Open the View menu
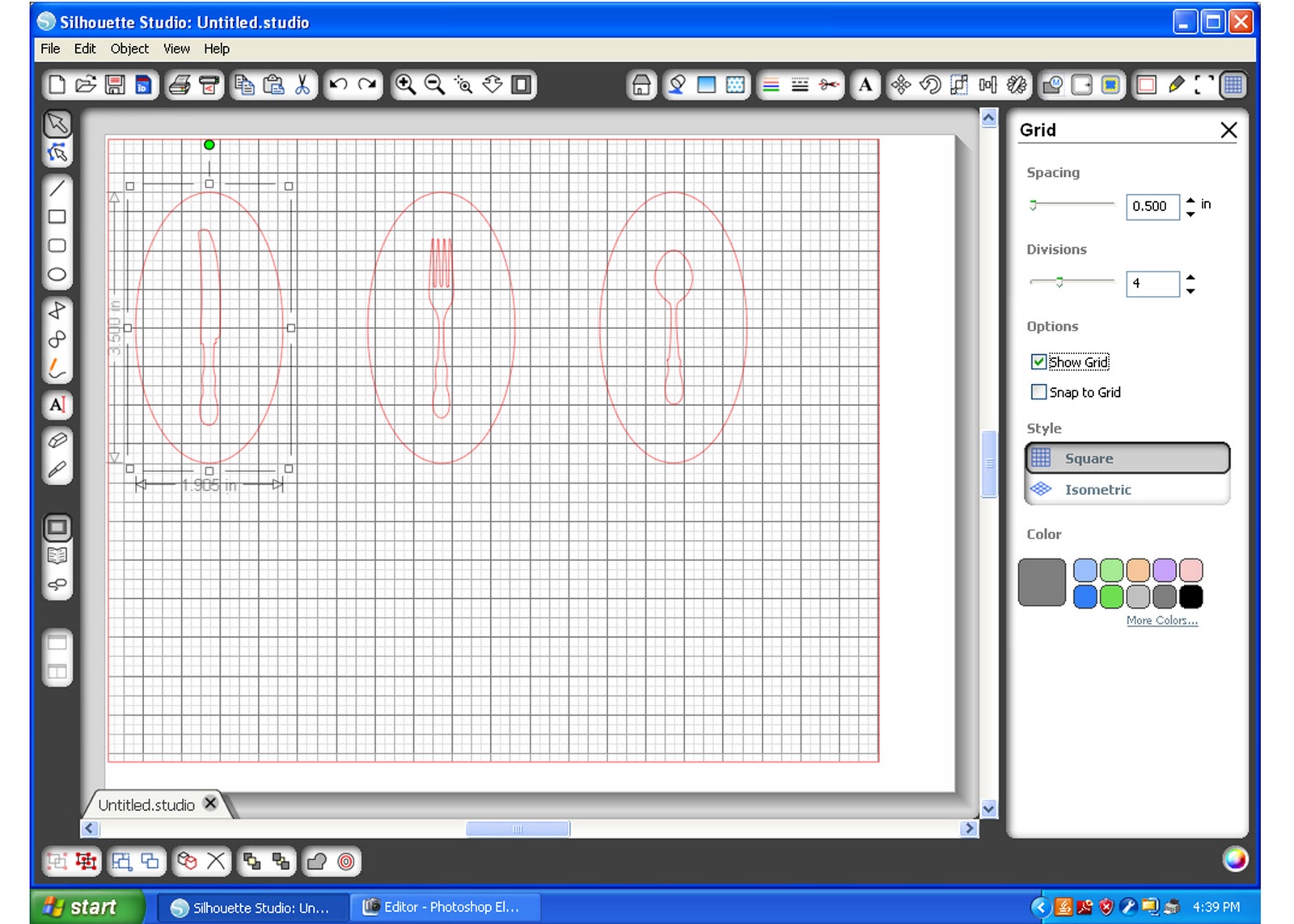This screenshot has height=924, width=1294. 176,49
